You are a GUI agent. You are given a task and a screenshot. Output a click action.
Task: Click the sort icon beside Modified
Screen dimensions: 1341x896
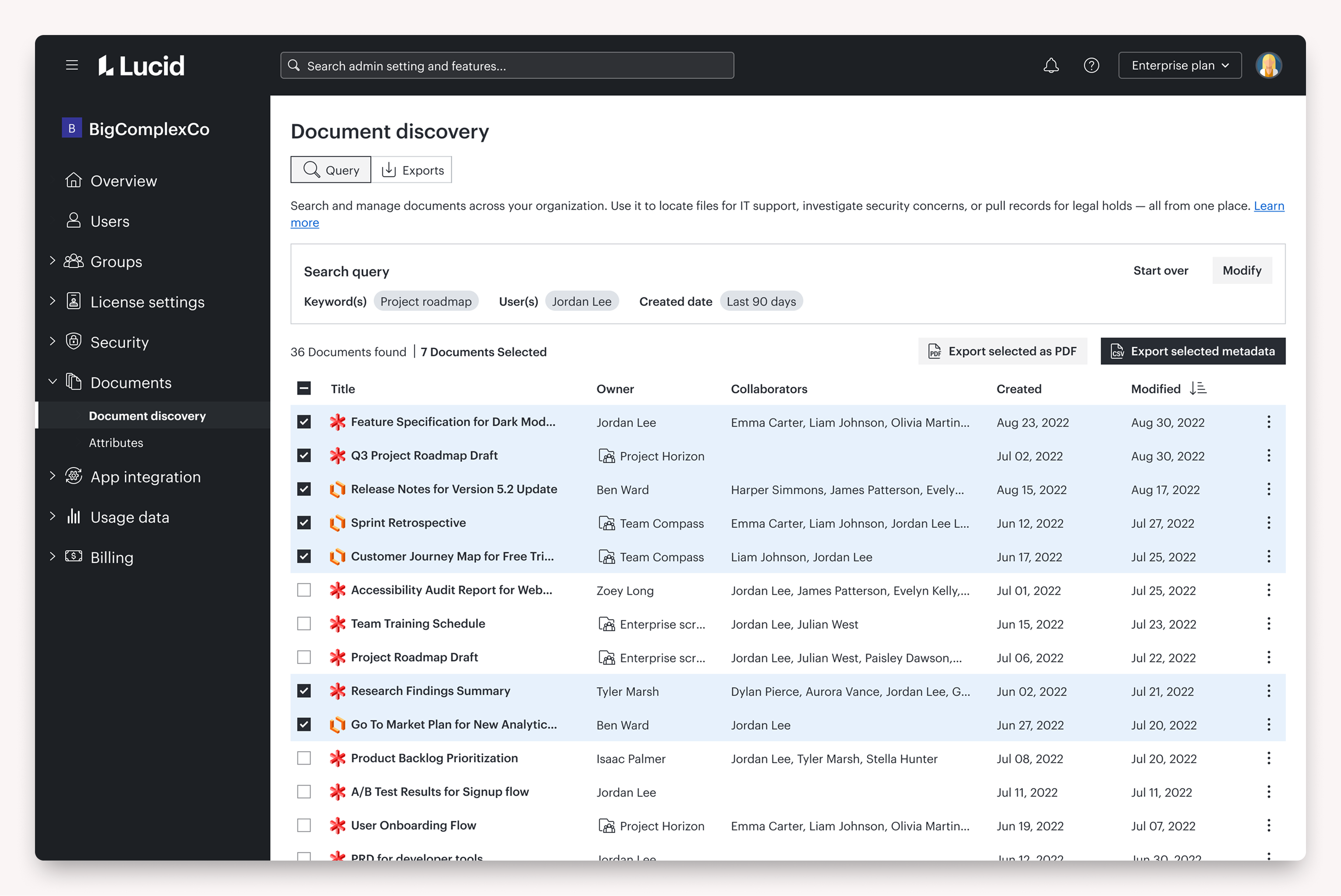[x=1197, y=389]
